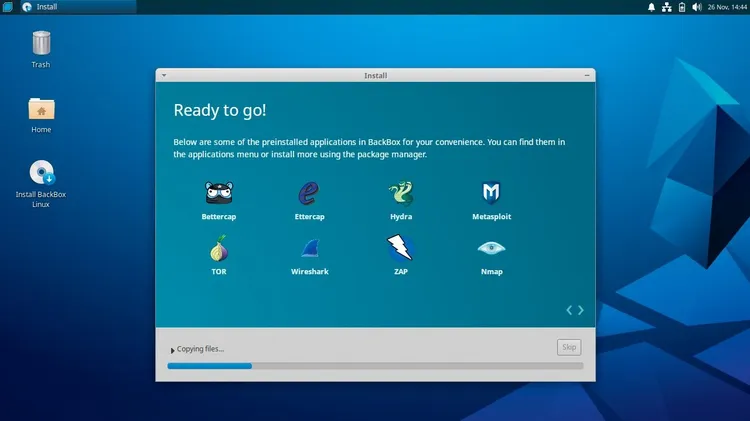Click the installation progress bar
750x421 pixels.
click(x=375, y=366)
